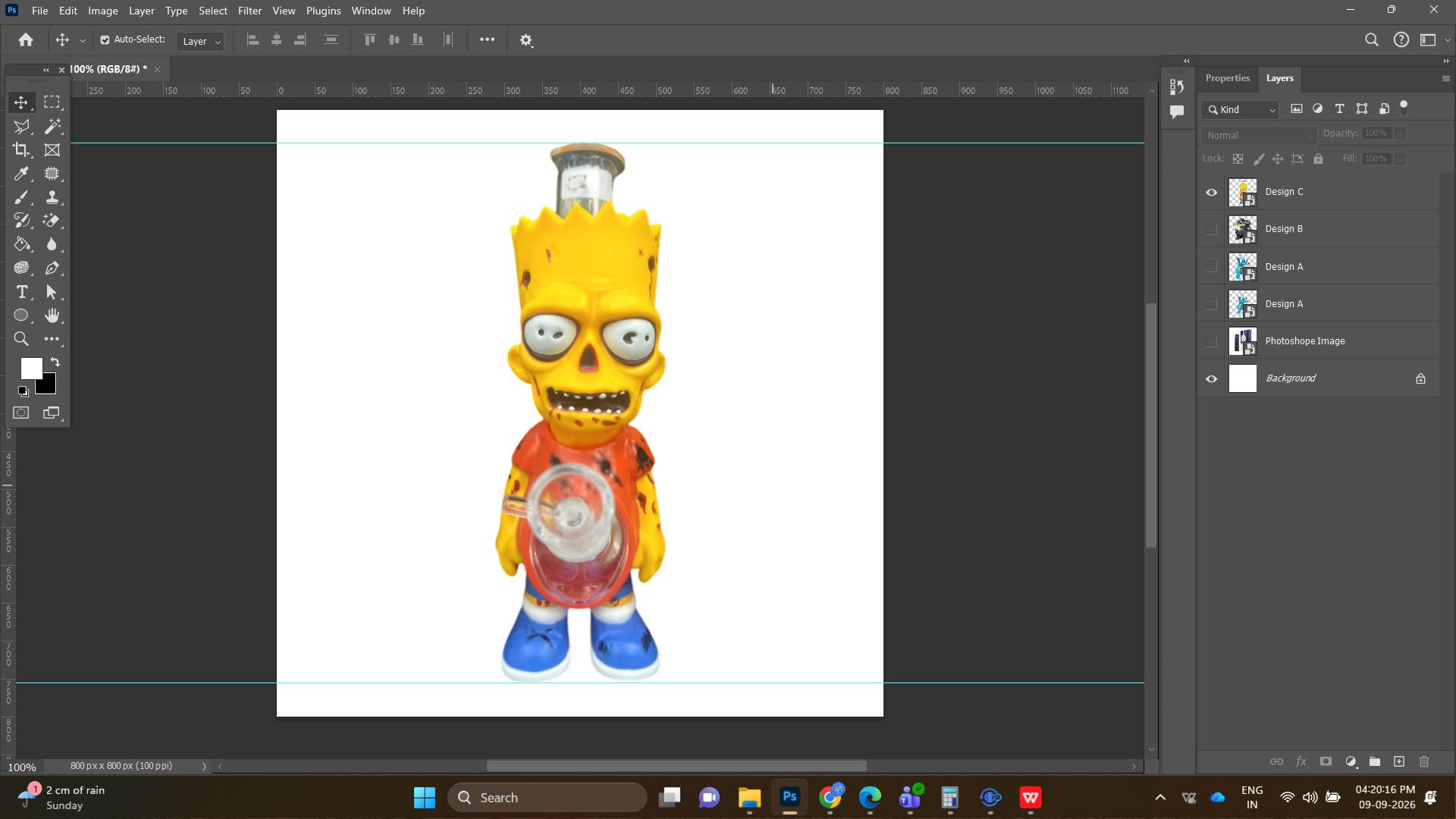Select the Magic Wand tool
This screenshot has height=819, width=1456.
coord(52,127)
